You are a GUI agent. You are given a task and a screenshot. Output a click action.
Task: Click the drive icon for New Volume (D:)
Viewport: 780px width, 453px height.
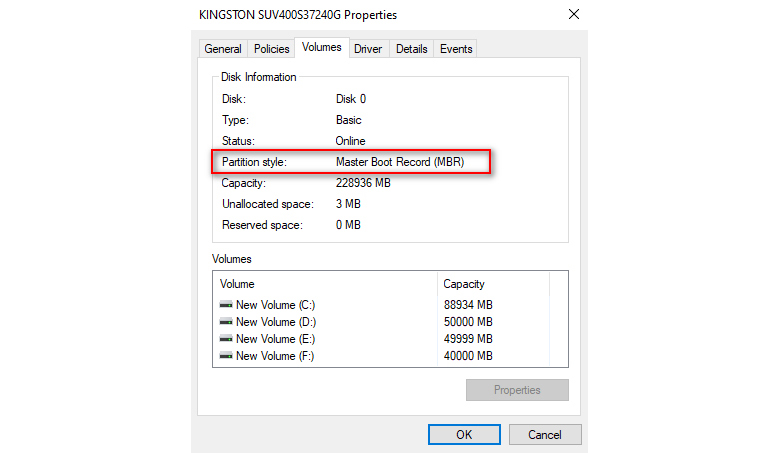226,322
